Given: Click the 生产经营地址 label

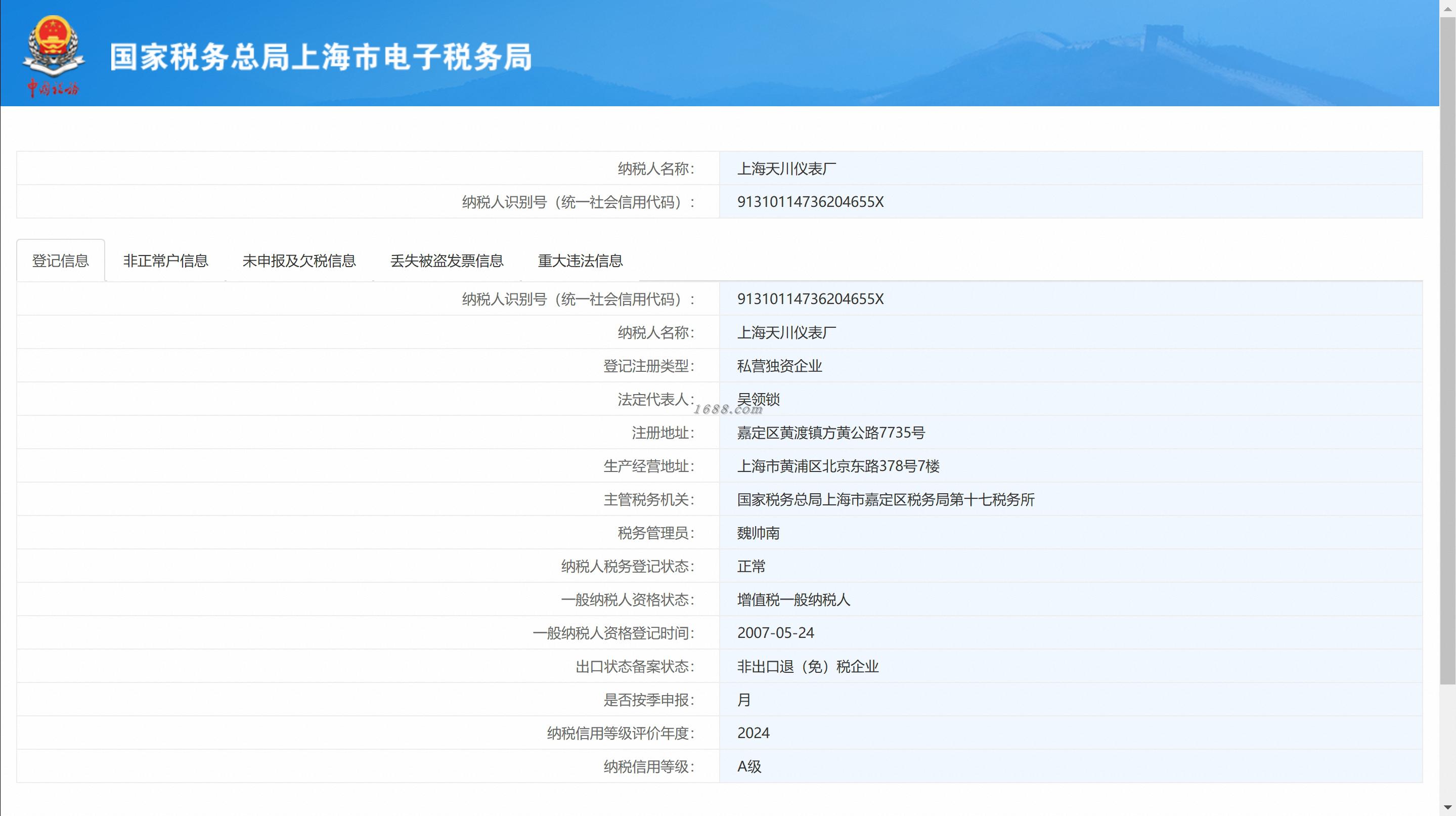Looking at the screenshot, I should click(648, 466).
